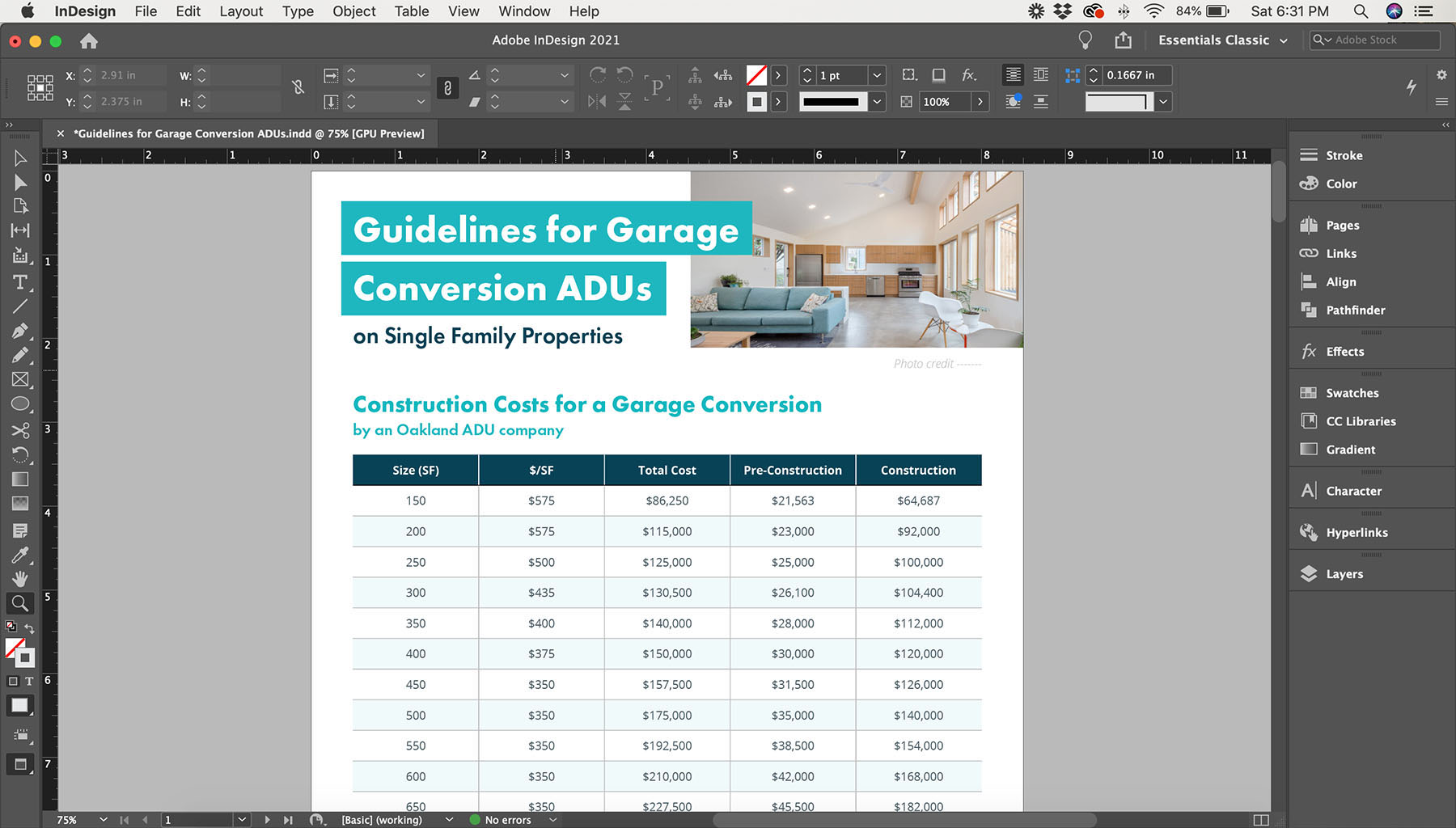The width and height of the screenshot is (1456, 828).
Task: Toggle constrain proportions for width and height
Action: point(298,87)
